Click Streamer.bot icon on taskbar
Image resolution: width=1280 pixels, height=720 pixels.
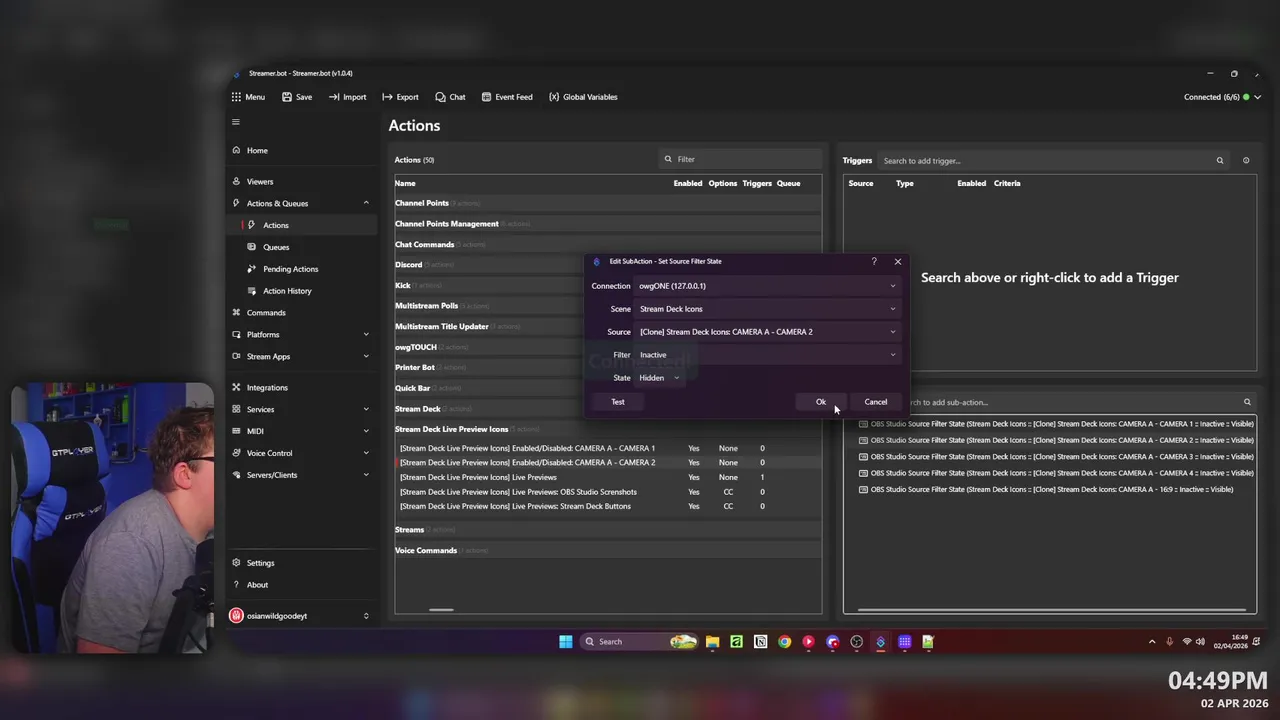pyautogui.click(x=880, y=642)
